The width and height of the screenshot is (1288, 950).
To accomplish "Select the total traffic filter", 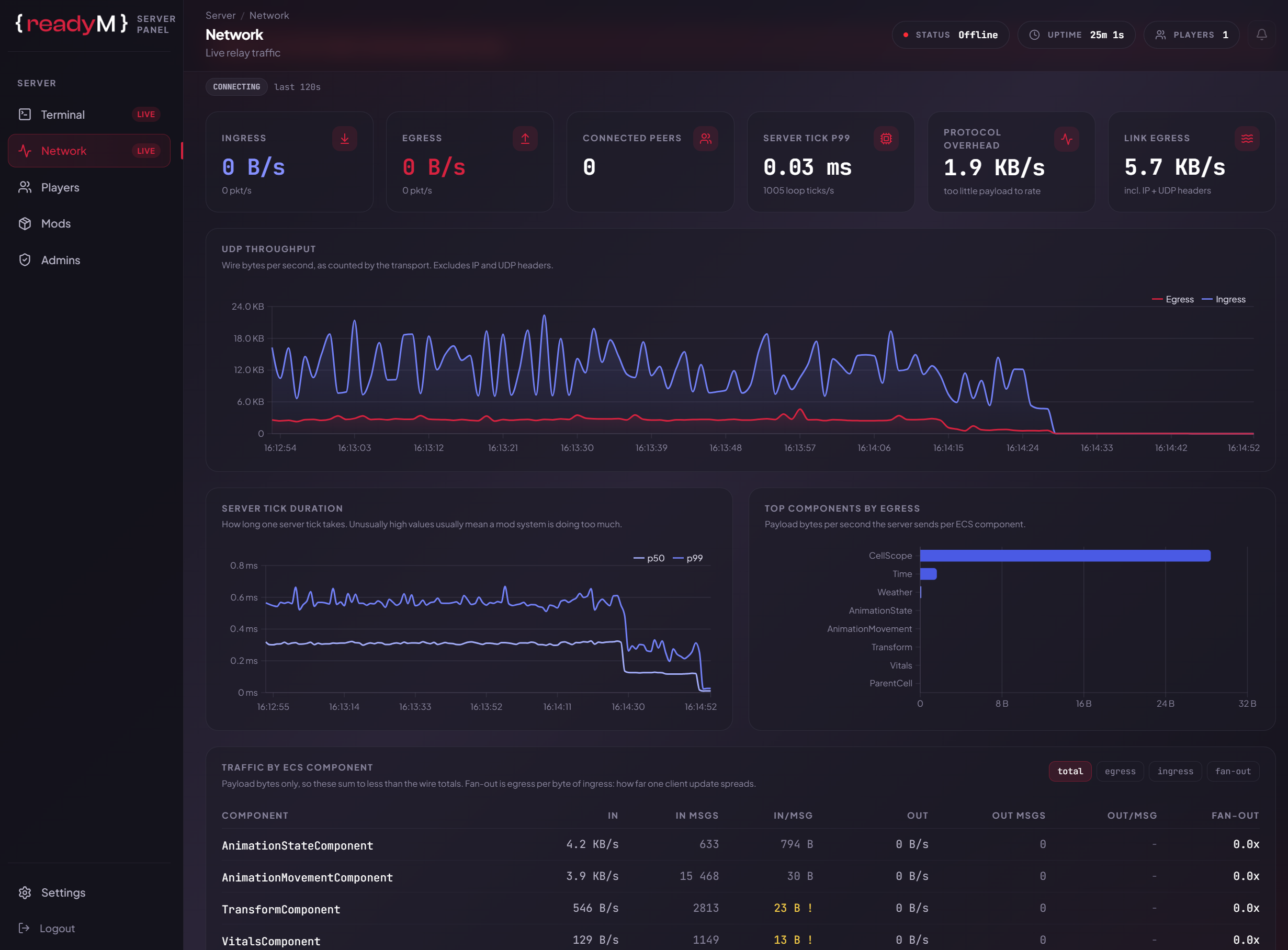I will (1070, 771).
